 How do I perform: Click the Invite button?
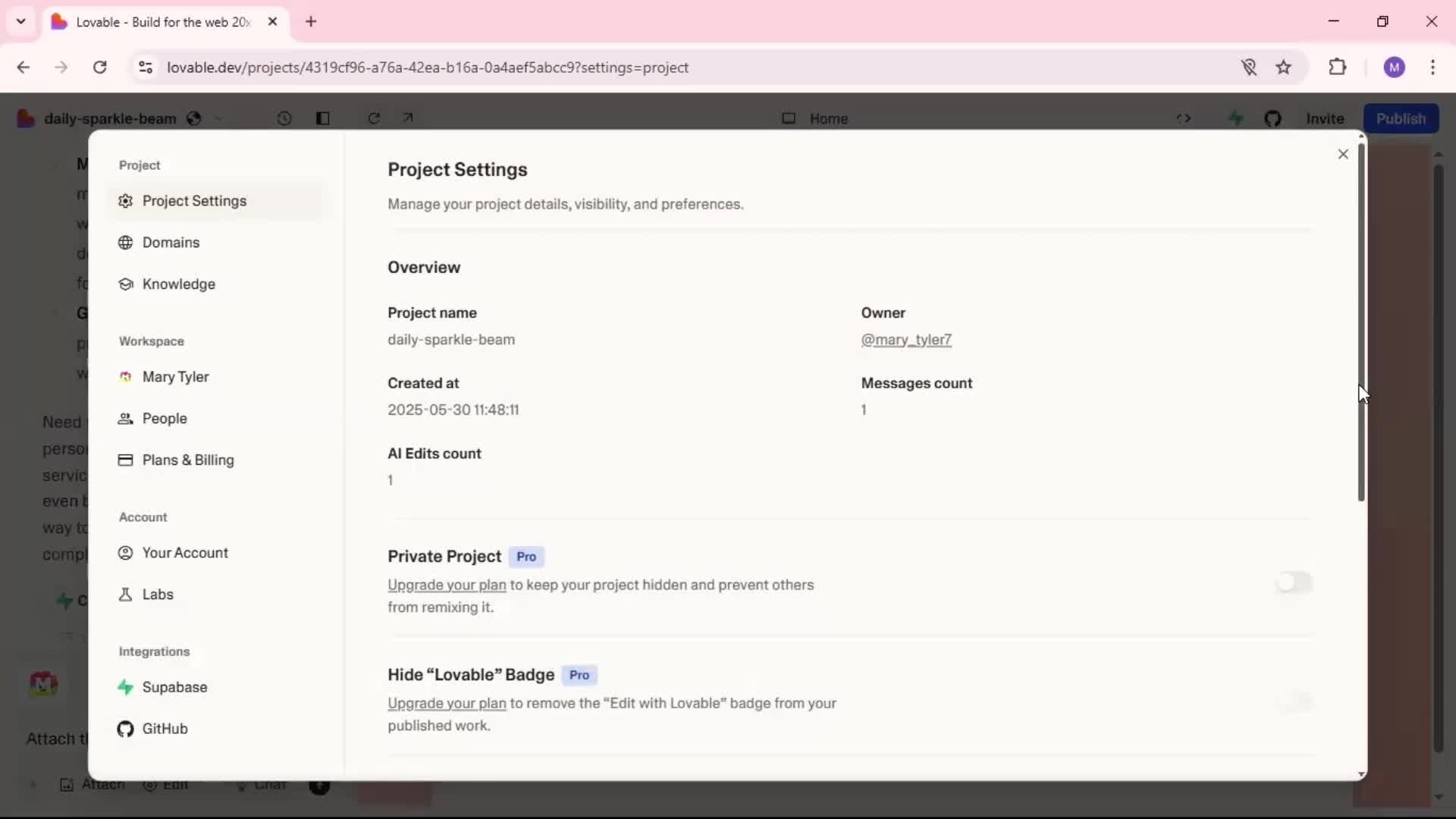coord(1325,118)
